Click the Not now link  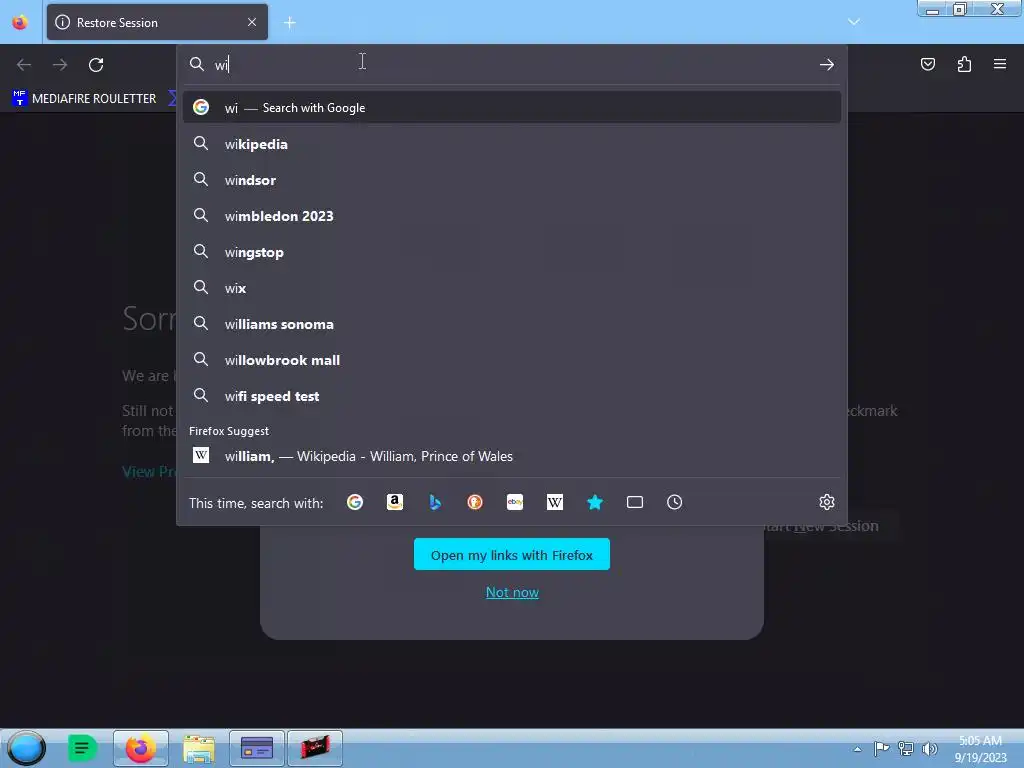(x=512, y=592)
